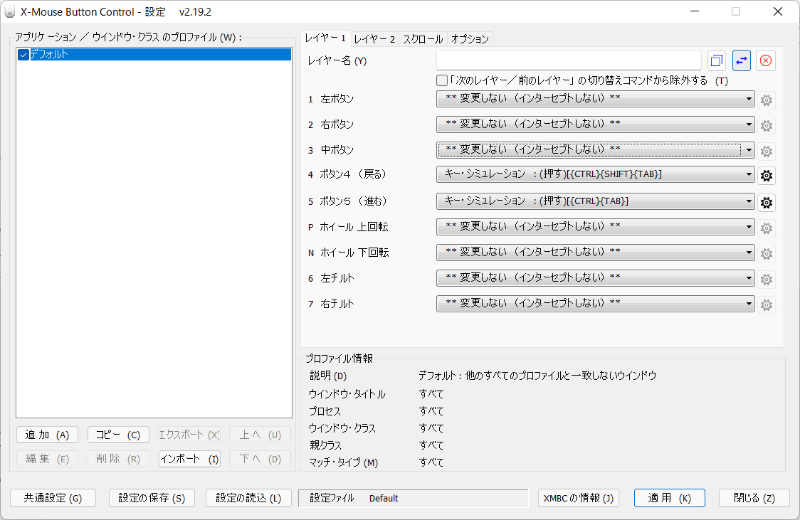
Task: Click the ウインドウ・クラス label
Action: [x=342, y=429]
